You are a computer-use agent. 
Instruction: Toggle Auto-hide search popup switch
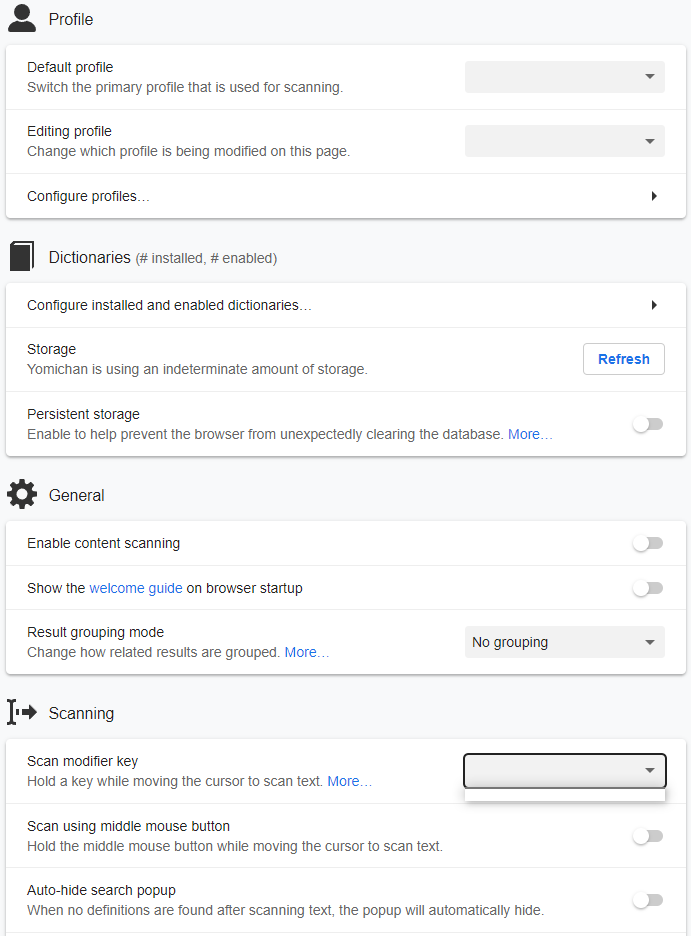coord(648,900)
